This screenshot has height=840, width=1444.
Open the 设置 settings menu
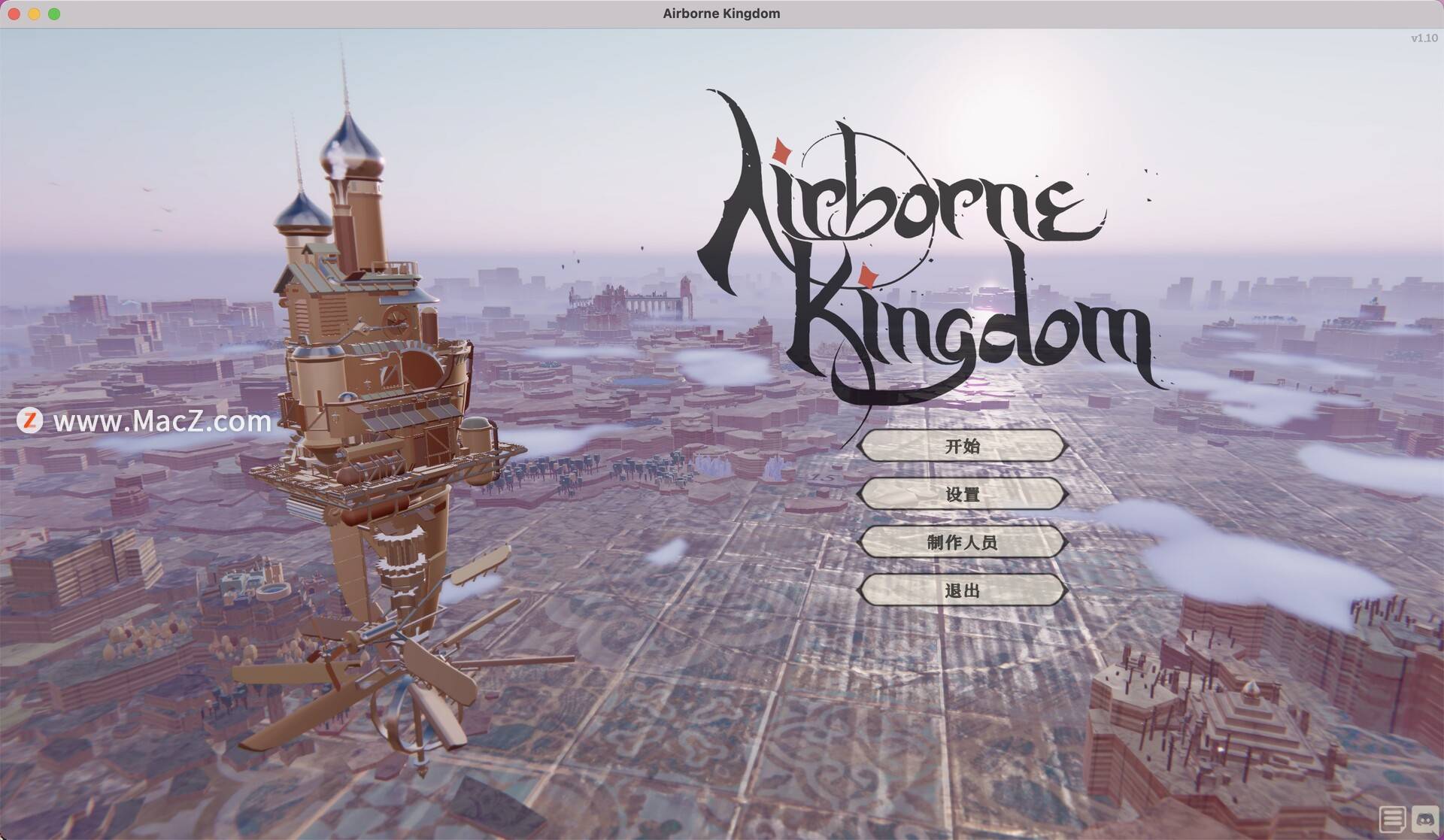point(962,494)
